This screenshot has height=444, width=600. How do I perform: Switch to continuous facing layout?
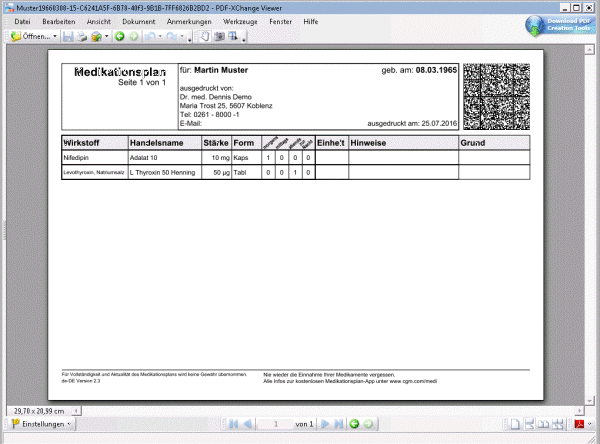click(558, 424)
